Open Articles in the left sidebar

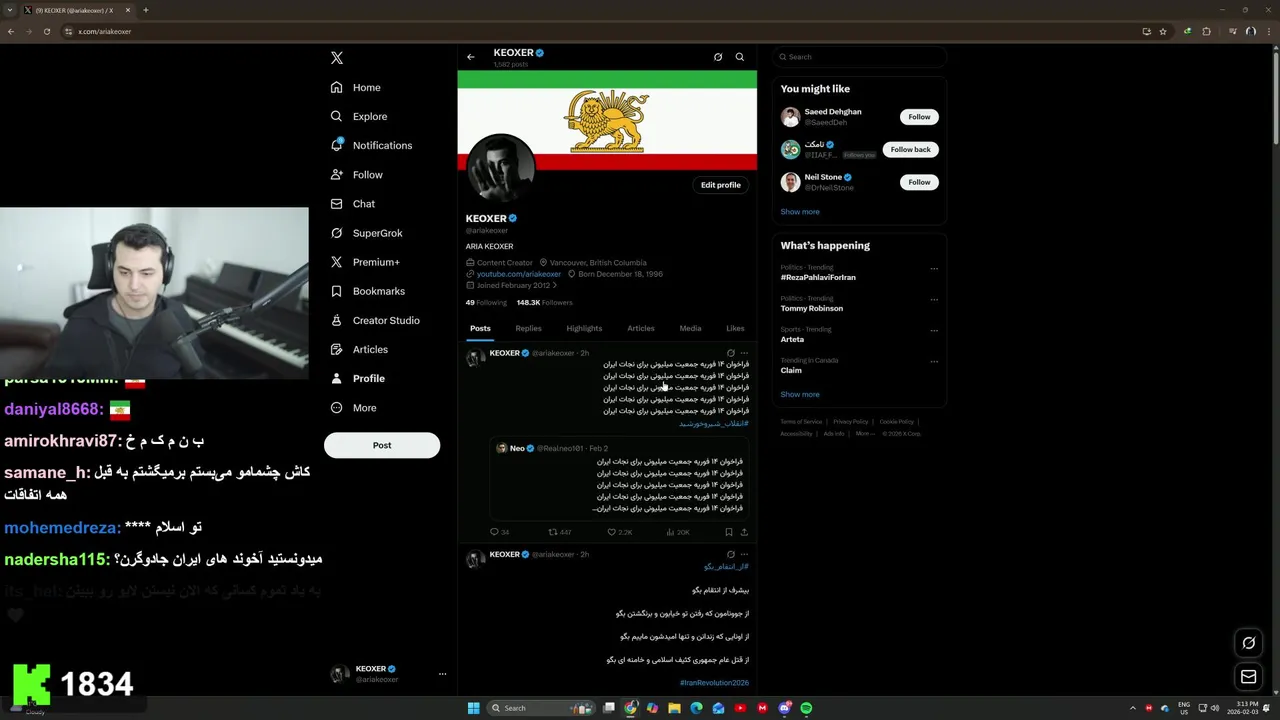(x=359, y=349)
